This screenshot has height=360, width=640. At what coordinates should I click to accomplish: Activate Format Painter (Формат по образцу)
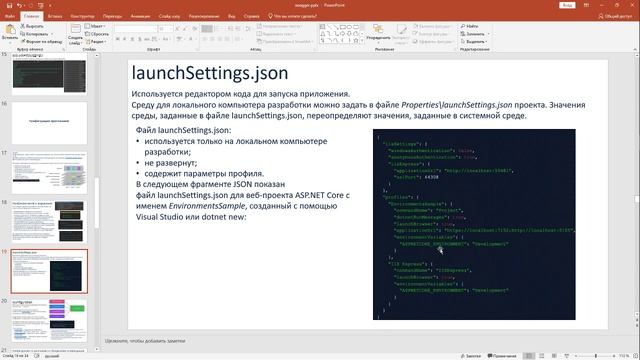coord(41,42)
